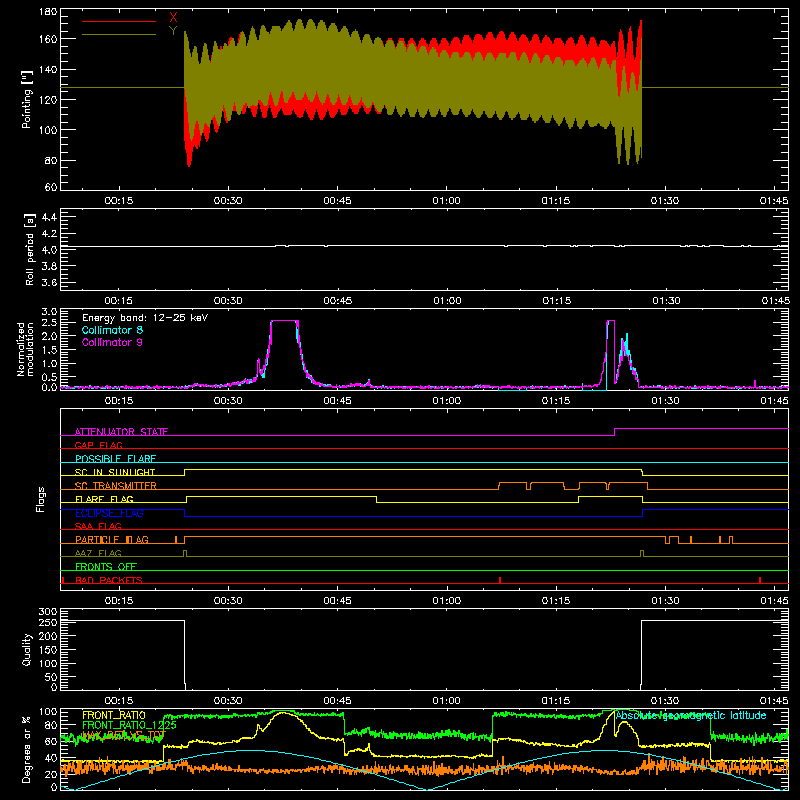
Task: Click the FLARE_FLAG label
Action: coord(104,499)
